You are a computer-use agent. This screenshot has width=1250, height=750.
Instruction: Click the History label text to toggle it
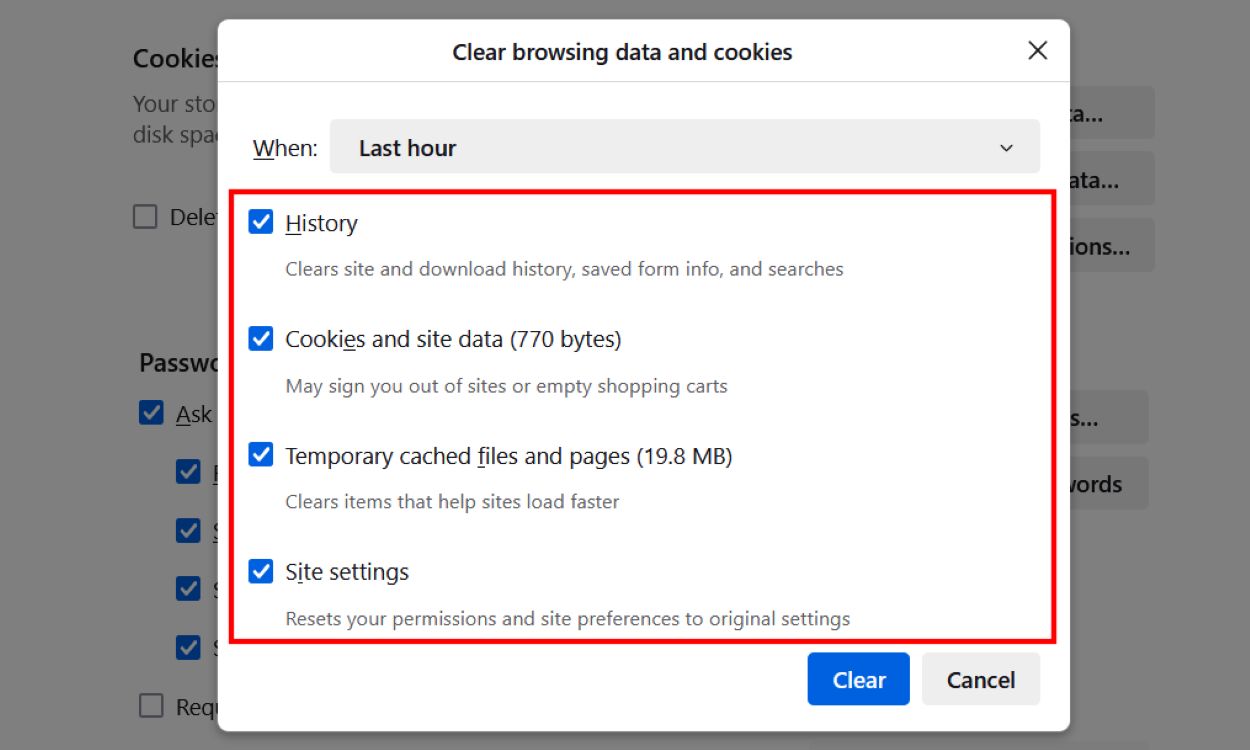(322, 222)
